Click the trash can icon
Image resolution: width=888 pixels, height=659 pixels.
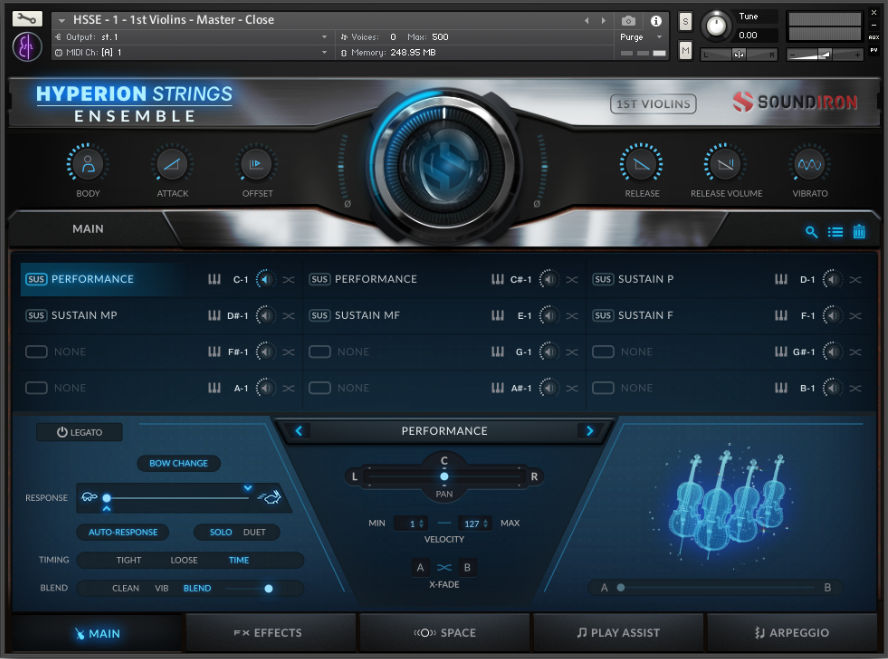(859, 232)
